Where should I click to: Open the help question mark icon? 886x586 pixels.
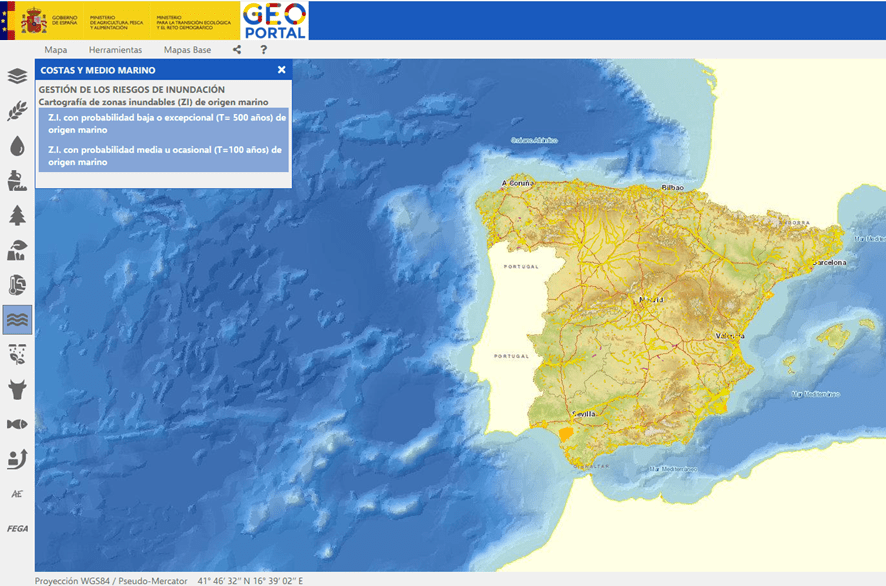(264, 49)
